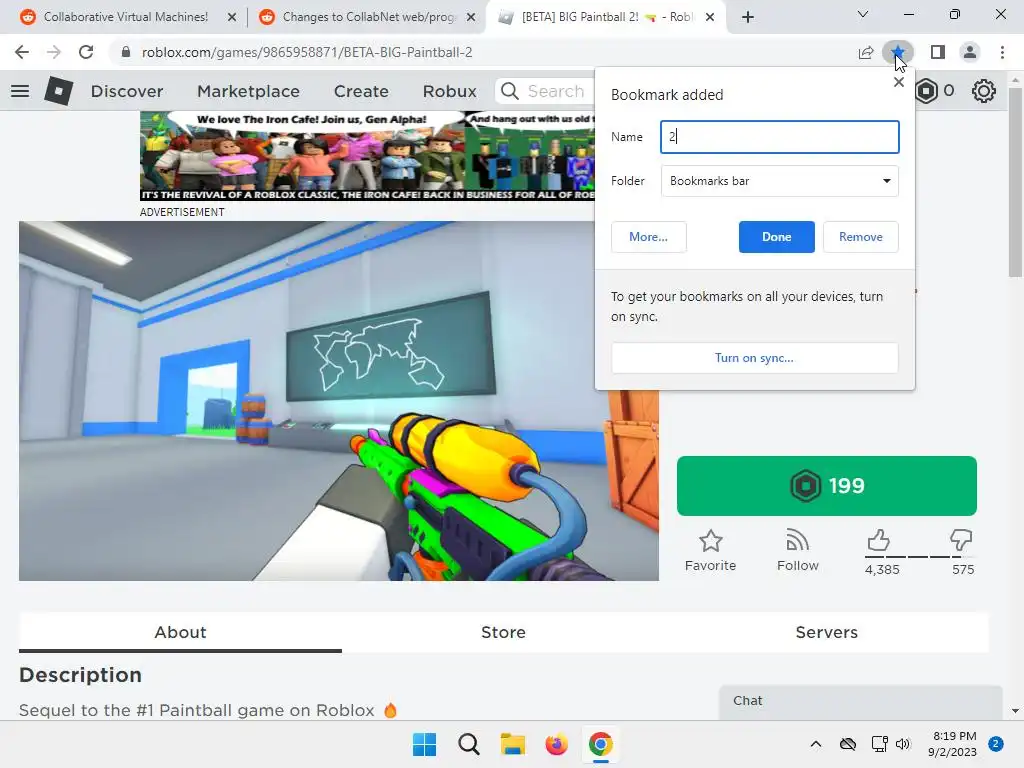Image resolution: width=1024 pixels, height=768 pixels.
Task: Switch to Collaborative Virtual Machines tab
Action: 126,17
